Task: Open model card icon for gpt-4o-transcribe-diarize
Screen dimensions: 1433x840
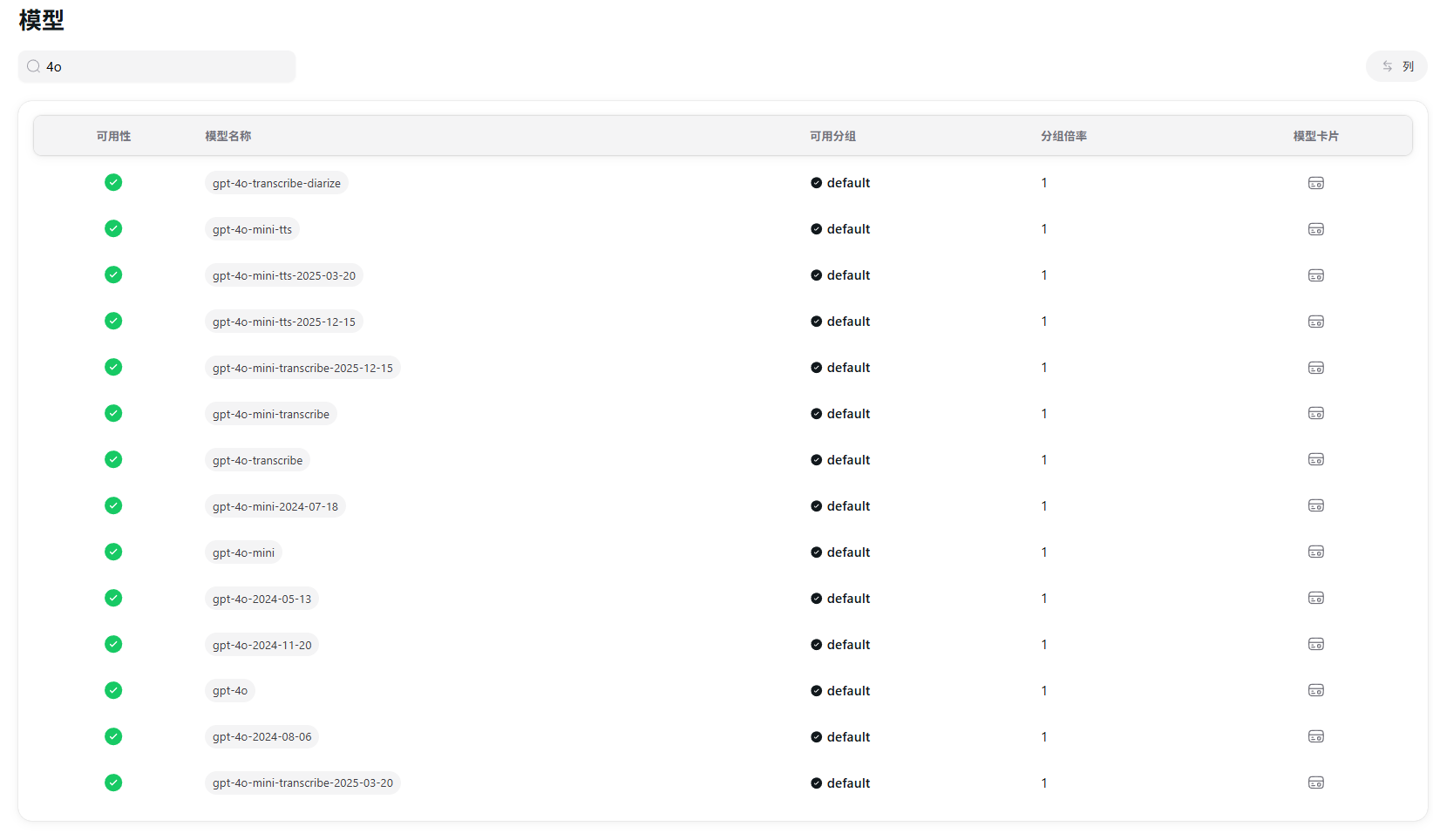Action: click(x=1316, y=183)
